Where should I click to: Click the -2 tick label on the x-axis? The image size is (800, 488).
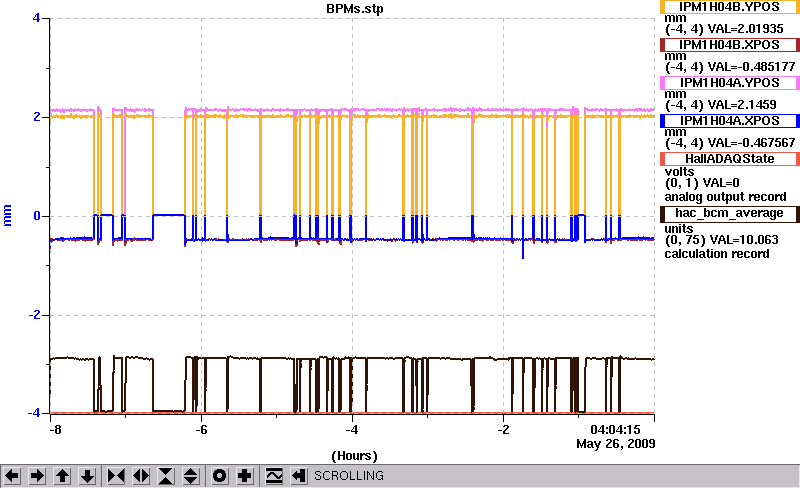click(504, 430)
